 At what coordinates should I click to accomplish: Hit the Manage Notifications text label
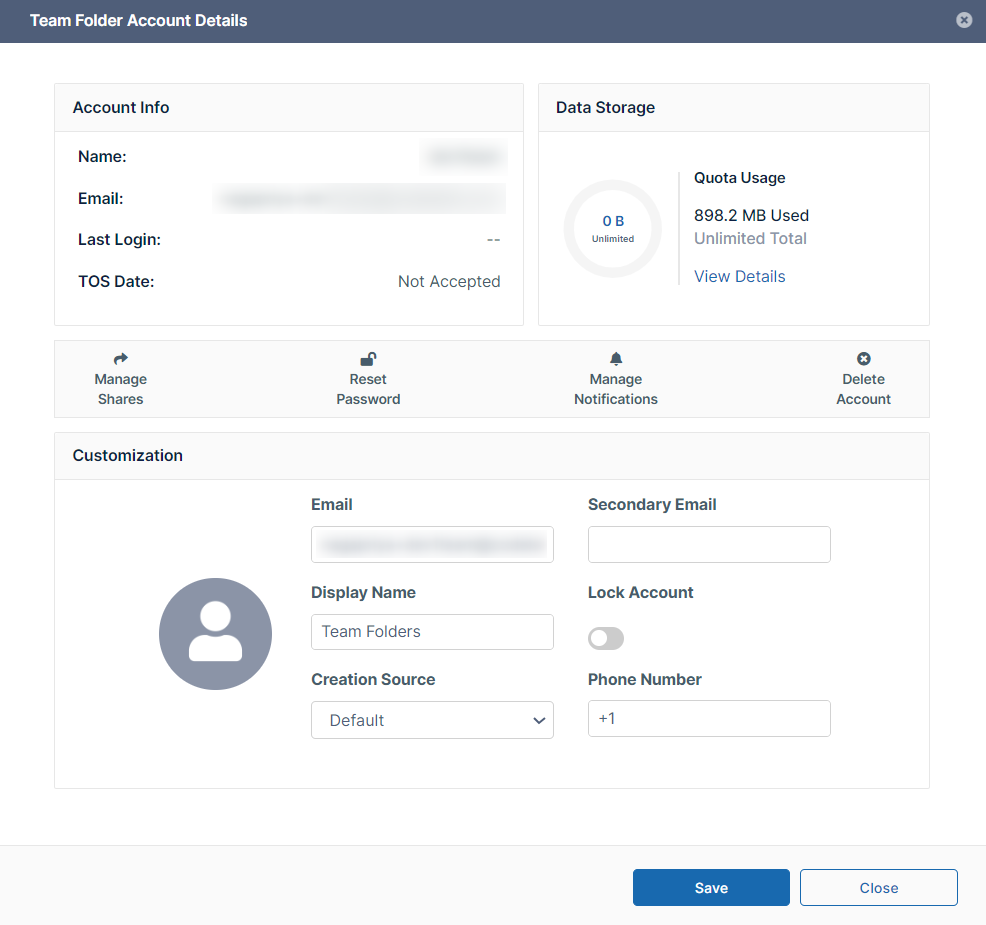[x=616, y=389]
